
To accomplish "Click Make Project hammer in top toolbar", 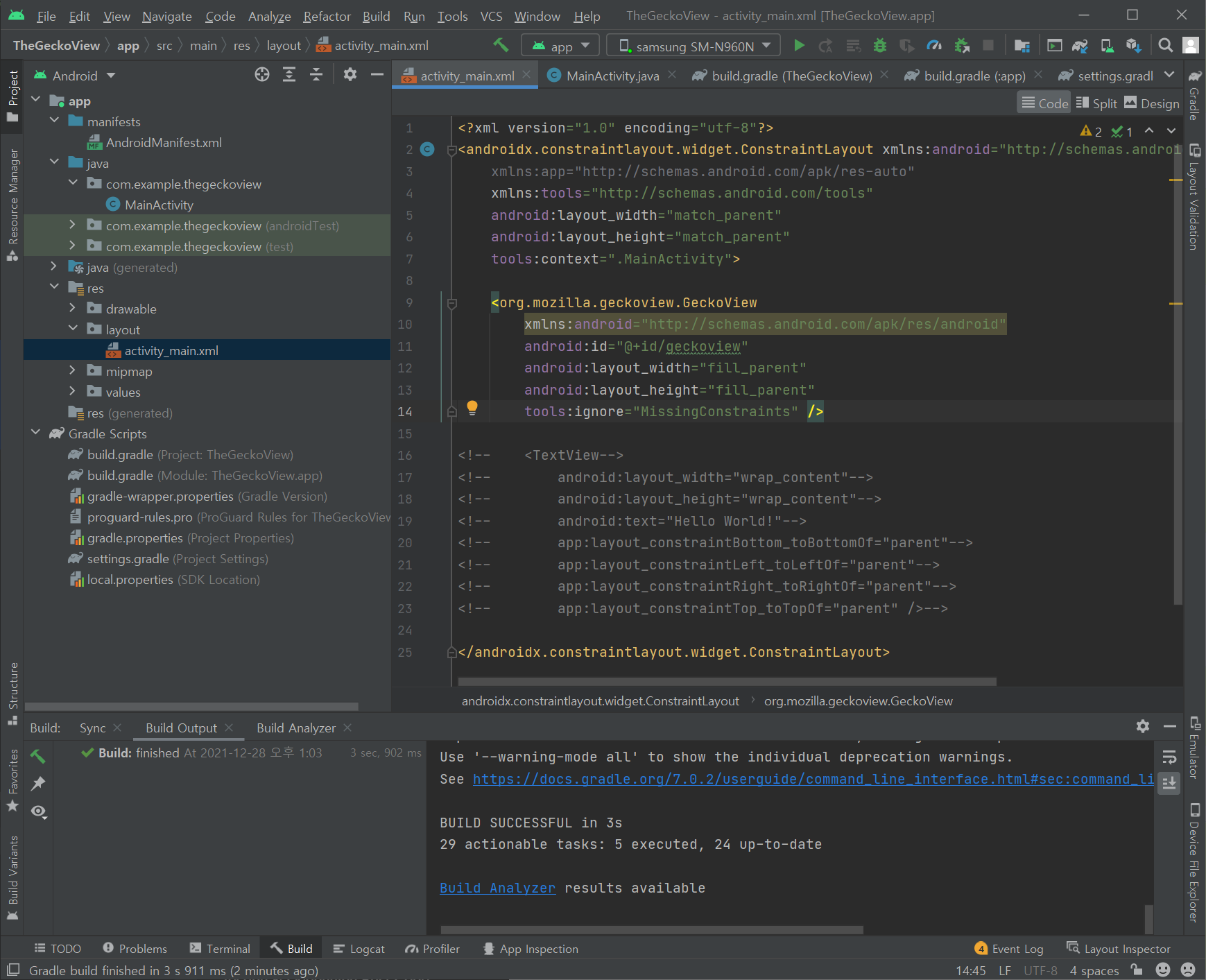I will (501, 46).
